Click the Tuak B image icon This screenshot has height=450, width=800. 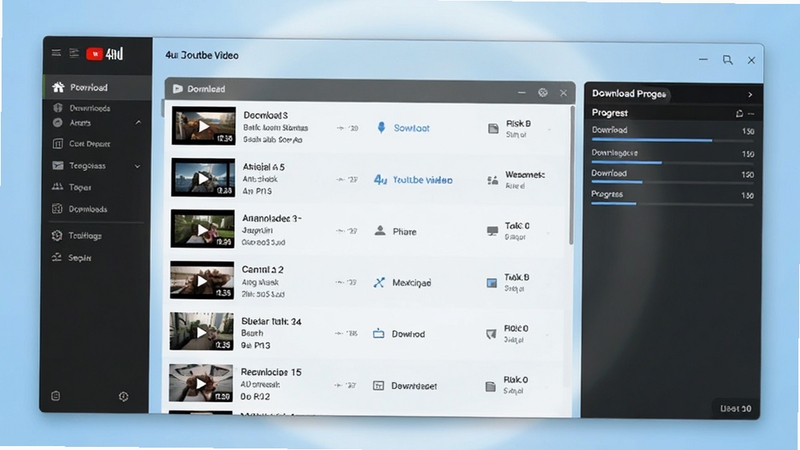[491, 283]
